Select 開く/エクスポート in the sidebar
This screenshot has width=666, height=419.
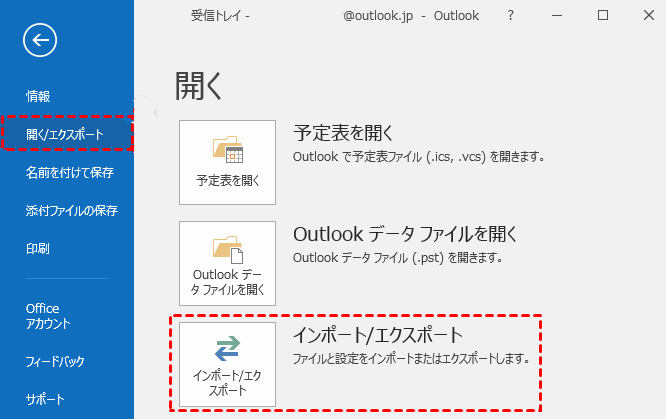coord(64,133)
